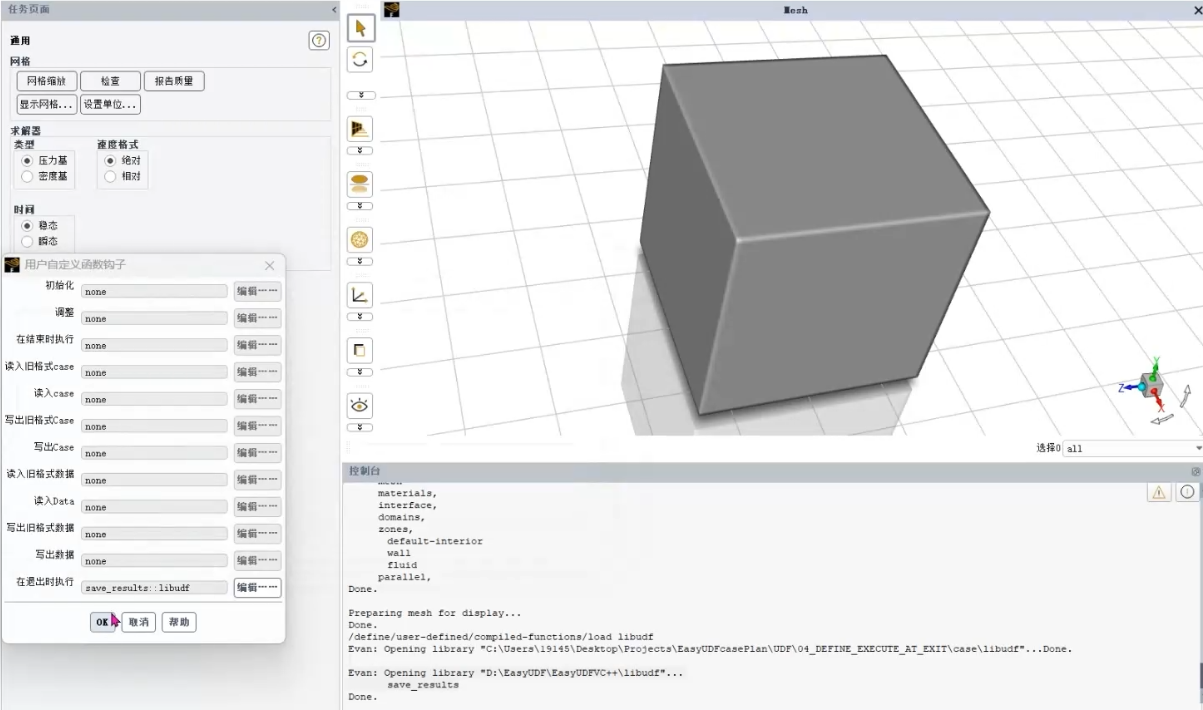
Task: Click 帮助 in the hooks dialog
Action: coord(179,622)
